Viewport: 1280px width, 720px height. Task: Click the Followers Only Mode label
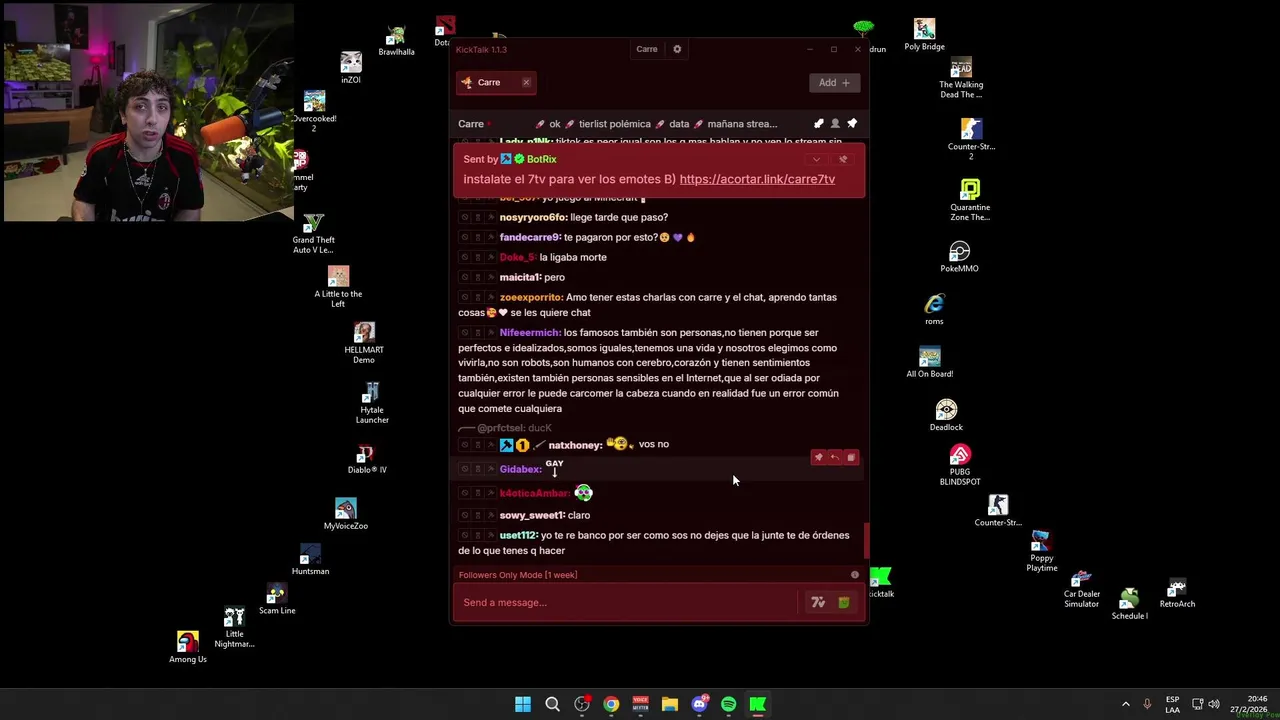pyautogui.click(x=518, y=575)
